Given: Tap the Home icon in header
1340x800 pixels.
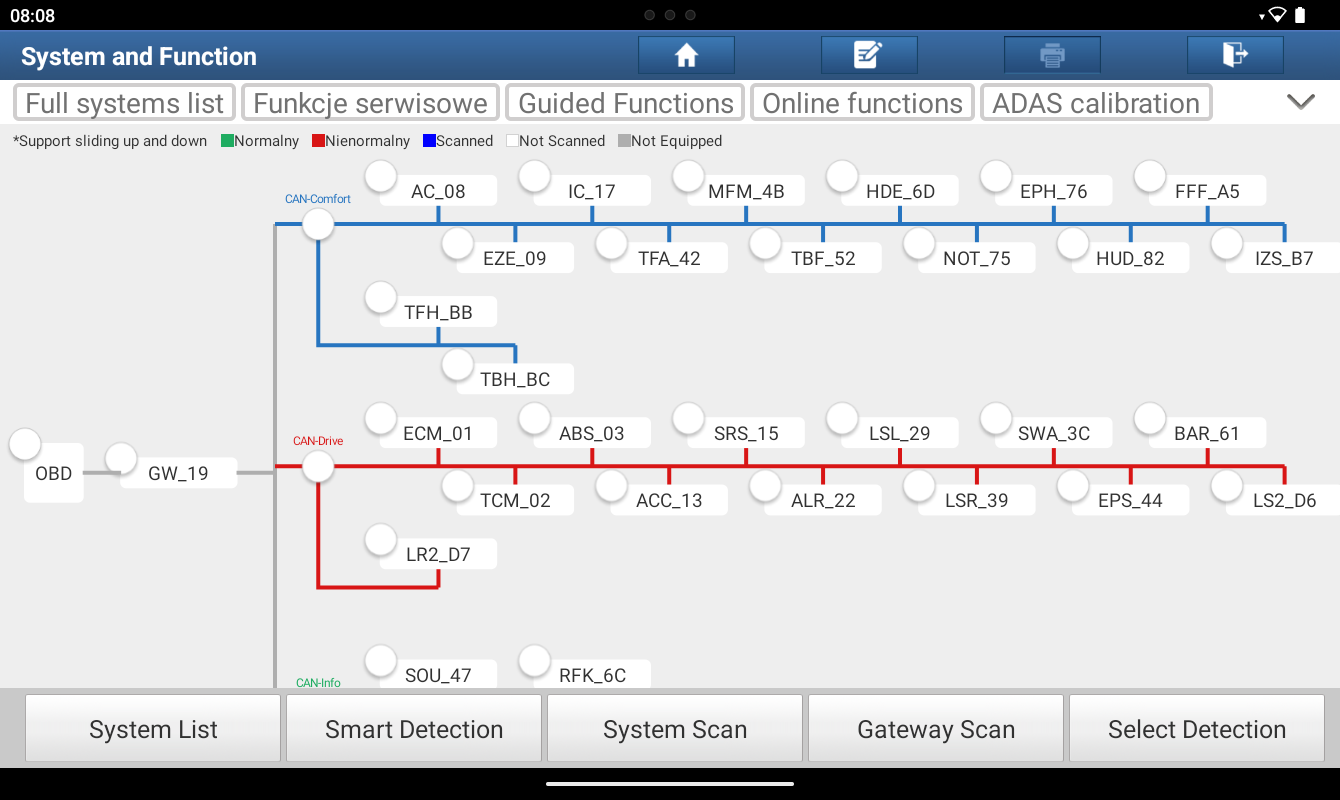Looking at the screenshot, I should [x=686, y=56].
